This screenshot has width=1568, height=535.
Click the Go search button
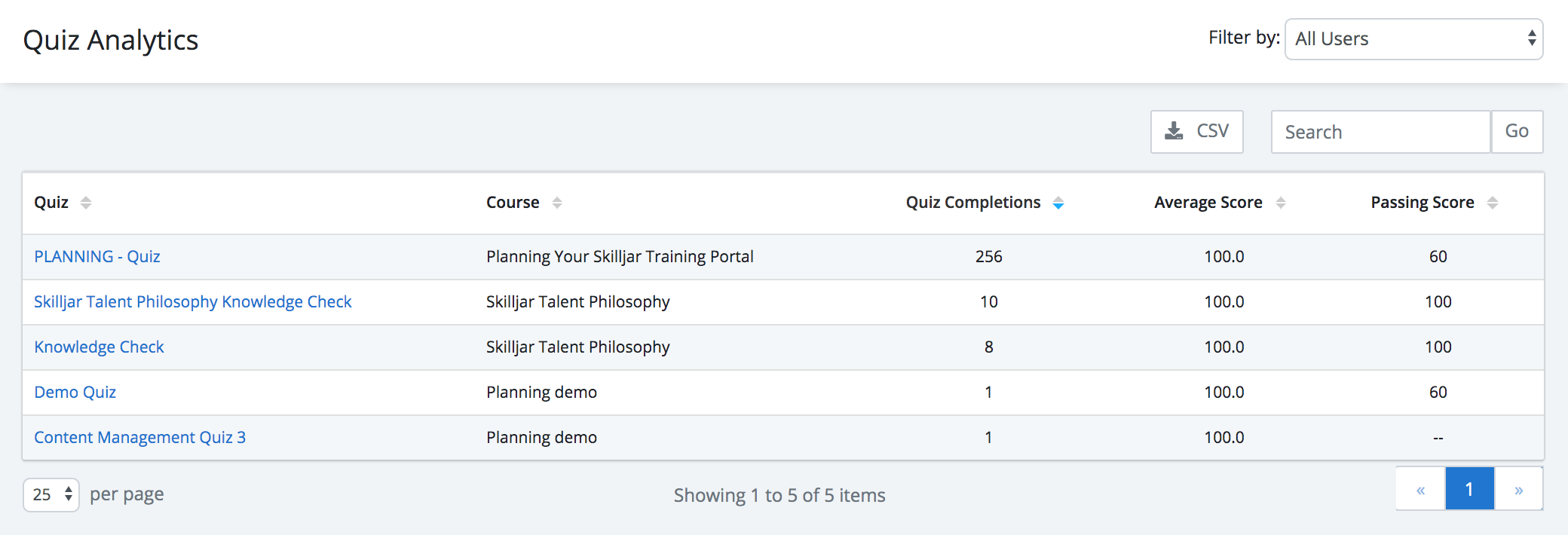click(x=1517, y=132)
